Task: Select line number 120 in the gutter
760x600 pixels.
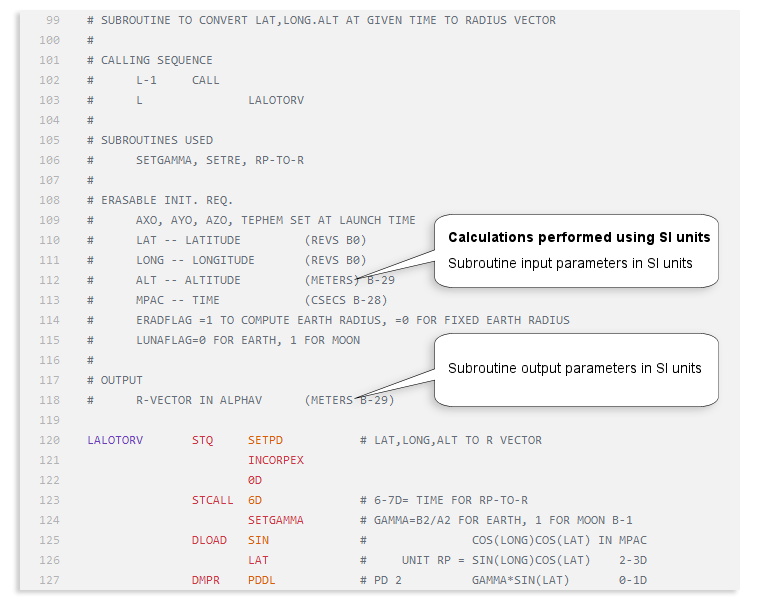Action: click(x=49, y=440)
